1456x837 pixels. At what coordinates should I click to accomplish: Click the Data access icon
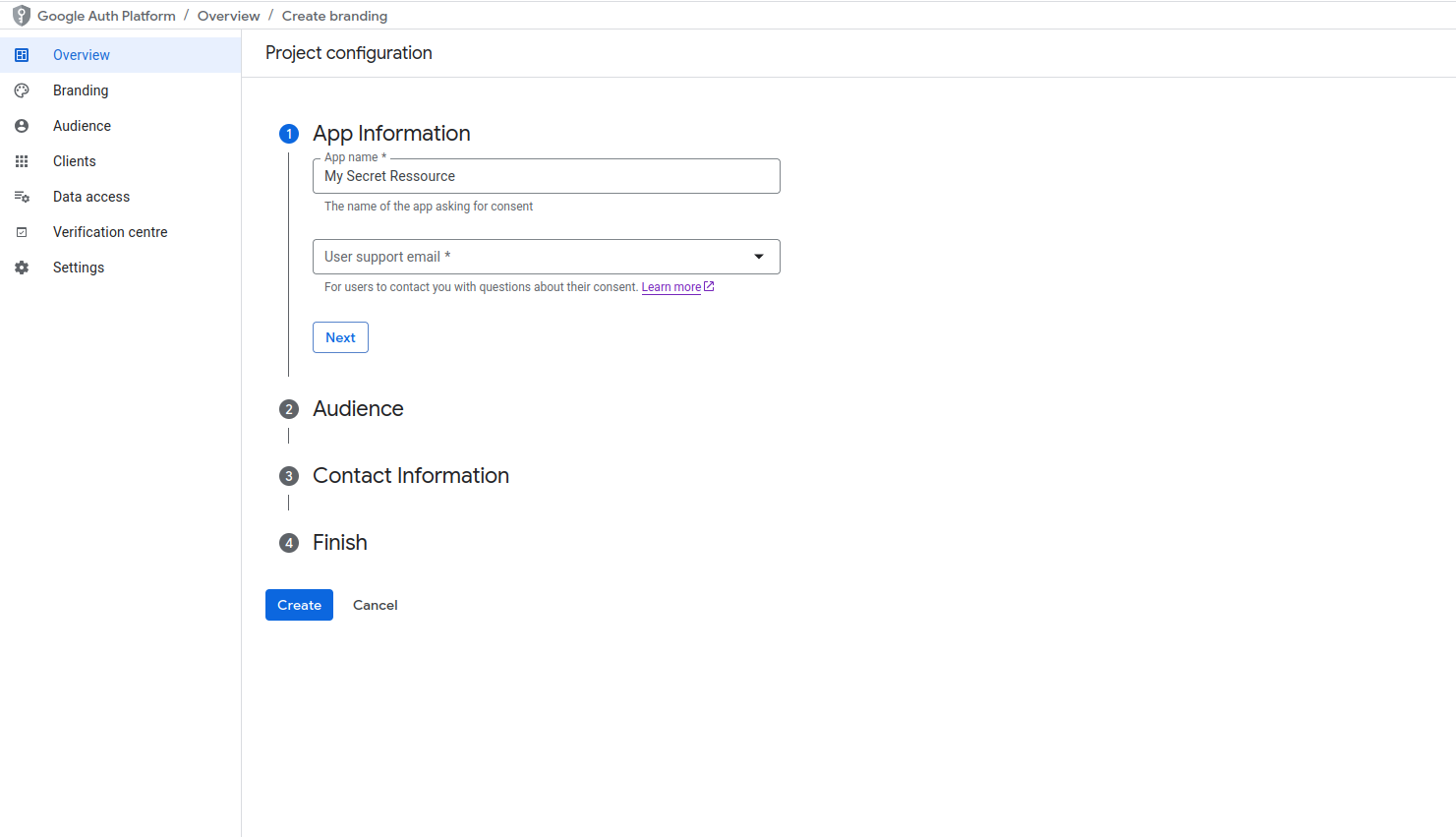(x=22, y=197)
